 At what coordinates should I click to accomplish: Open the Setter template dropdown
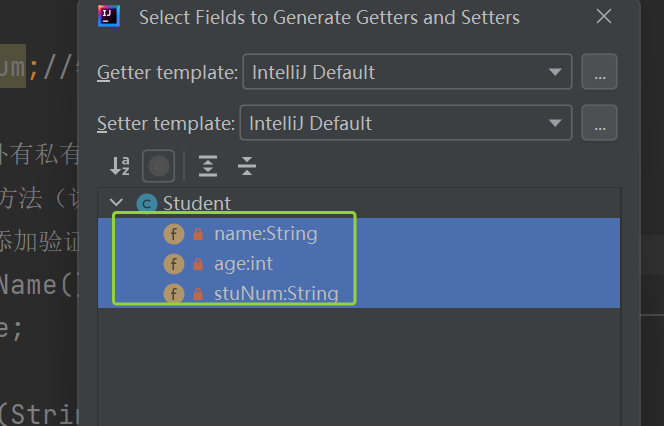(406, 123)
